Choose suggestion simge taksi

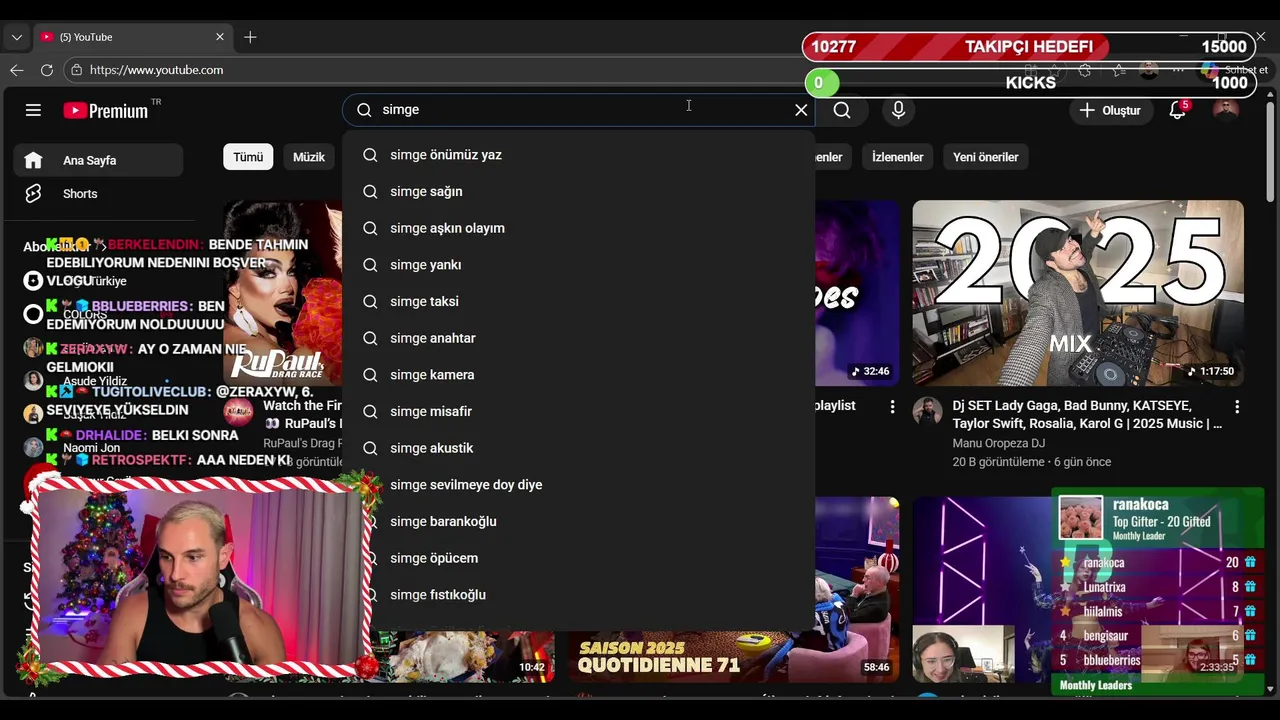[x=578, y=302]
